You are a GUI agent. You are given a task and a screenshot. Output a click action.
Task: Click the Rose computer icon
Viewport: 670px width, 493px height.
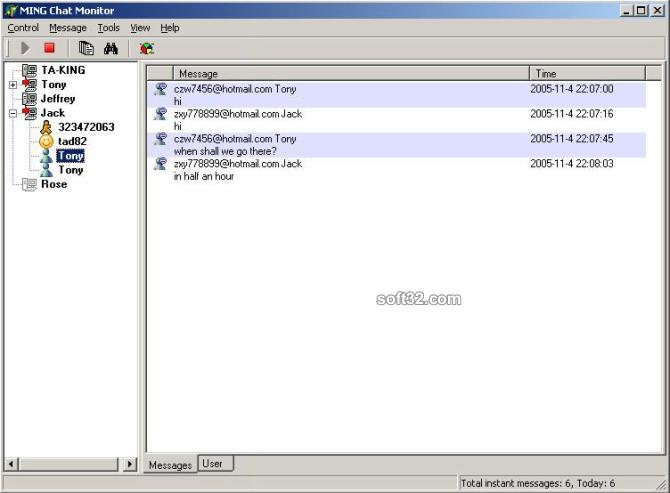tap(29, 185)
